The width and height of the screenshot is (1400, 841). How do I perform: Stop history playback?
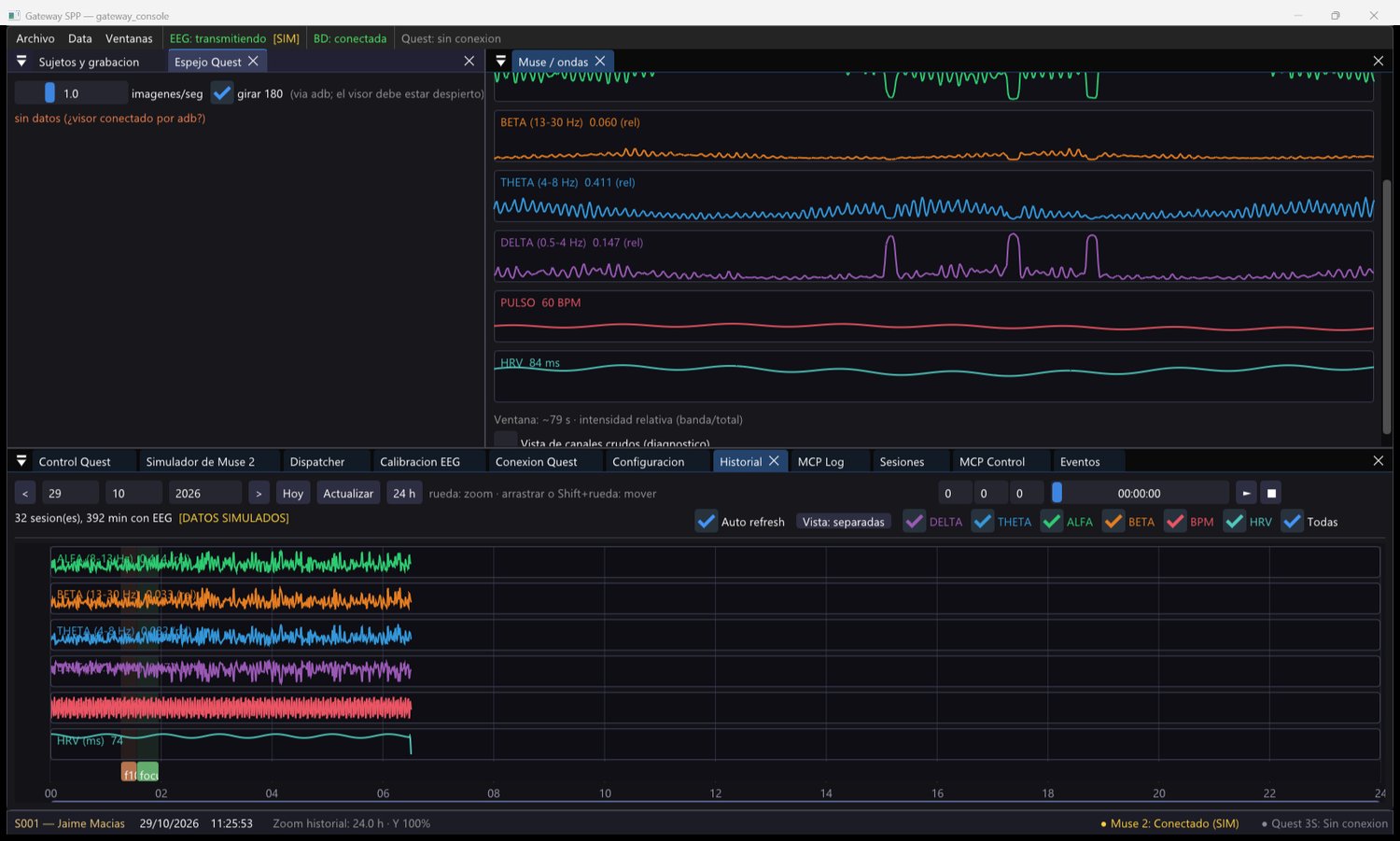pos(1271,493)
